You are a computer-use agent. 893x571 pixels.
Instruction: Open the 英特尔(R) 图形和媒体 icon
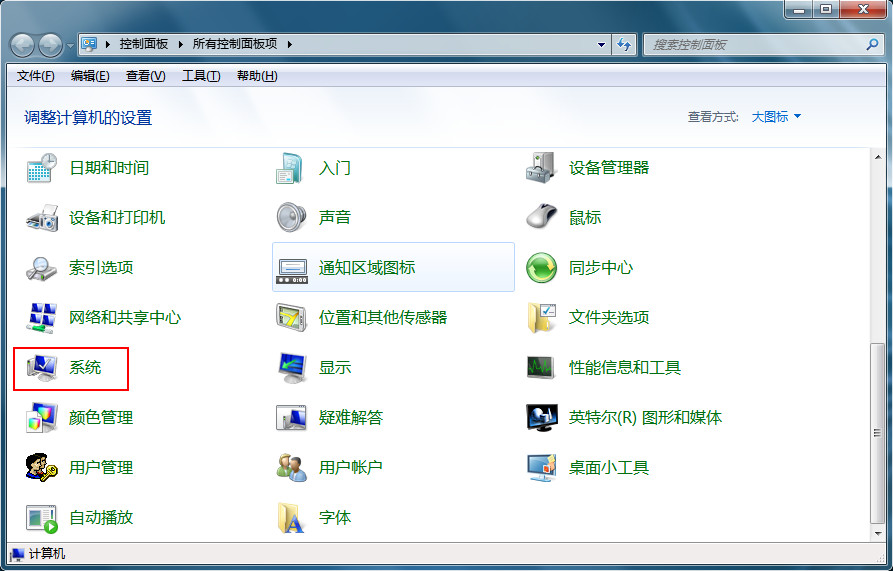click(x=541, y=418)
